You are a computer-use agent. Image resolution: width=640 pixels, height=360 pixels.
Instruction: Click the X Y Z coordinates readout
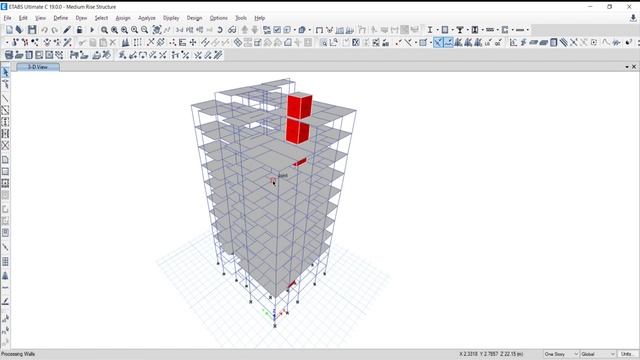491,354
